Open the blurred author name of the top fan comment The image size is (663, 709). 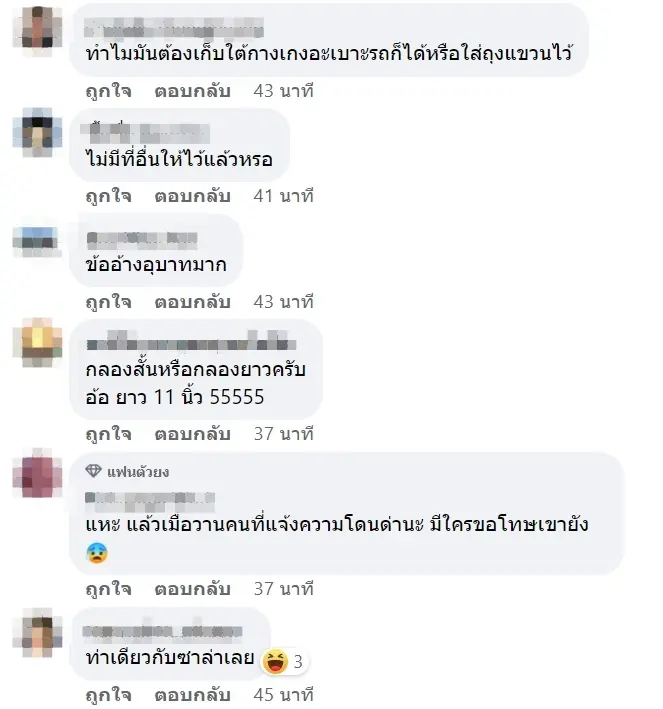[x=150, y=498]
